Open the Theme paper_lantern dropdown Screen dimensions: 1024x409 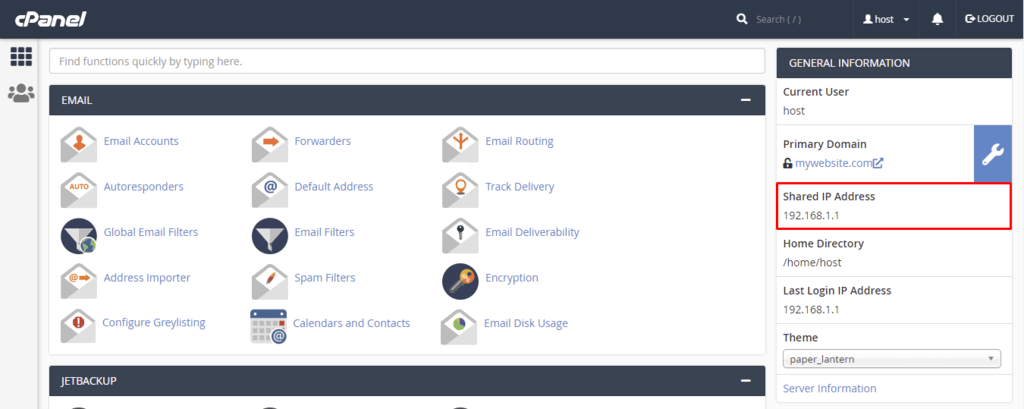point(892,359)
